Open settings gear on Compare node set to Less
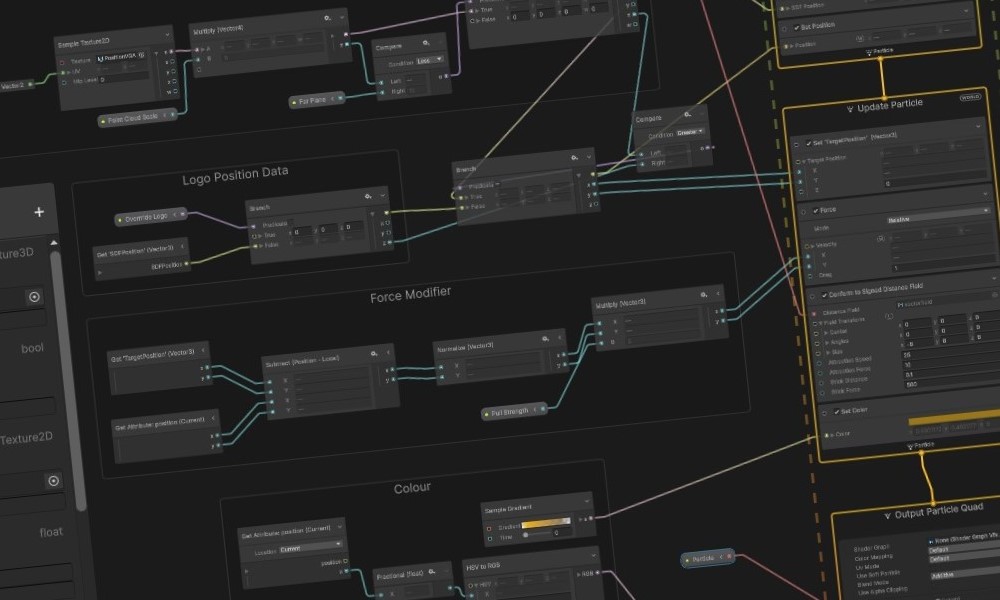1000x600 pixels. (x=426, y=43)
